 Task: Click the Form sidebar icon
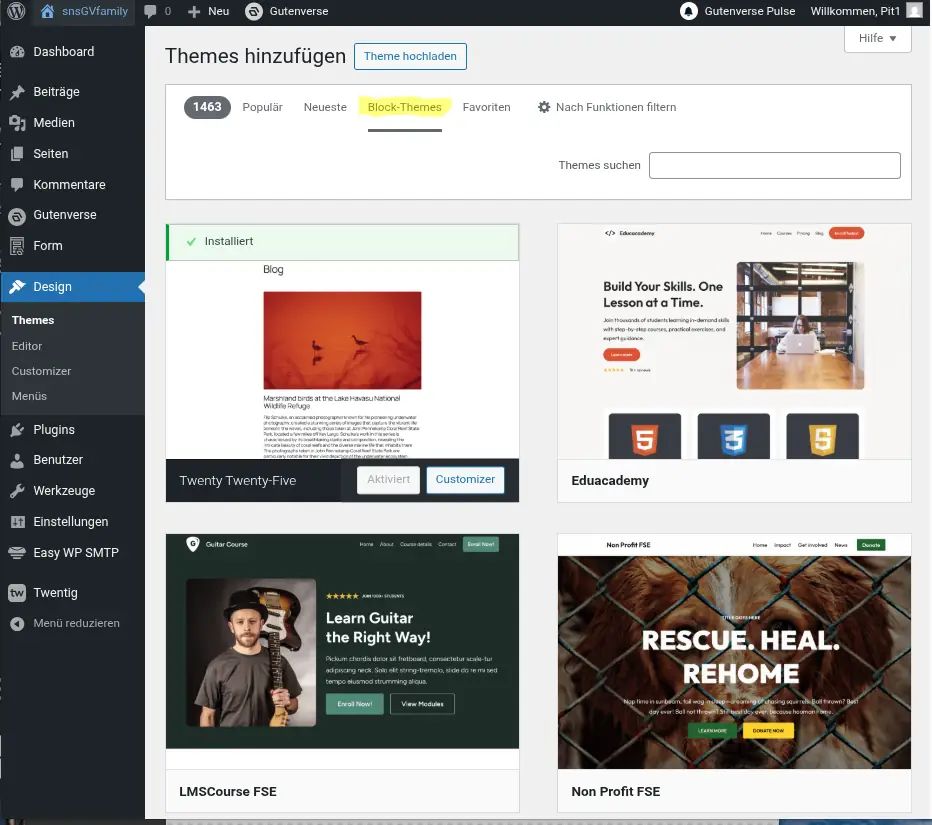(x=17, y=246)
